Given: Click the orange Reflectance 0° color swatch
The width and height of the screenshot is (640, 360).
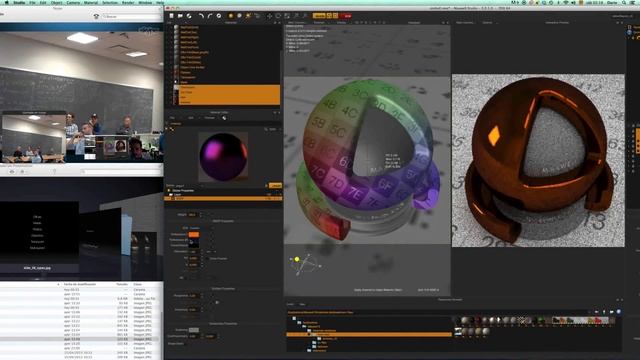Looking at the screenshot, I should 194,234.
